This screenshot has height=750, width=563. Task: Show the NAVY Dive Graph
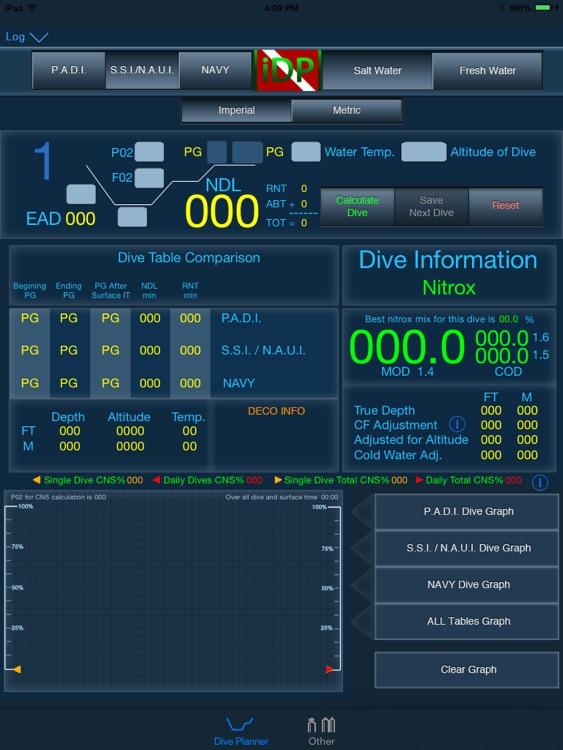click(466, 585)
